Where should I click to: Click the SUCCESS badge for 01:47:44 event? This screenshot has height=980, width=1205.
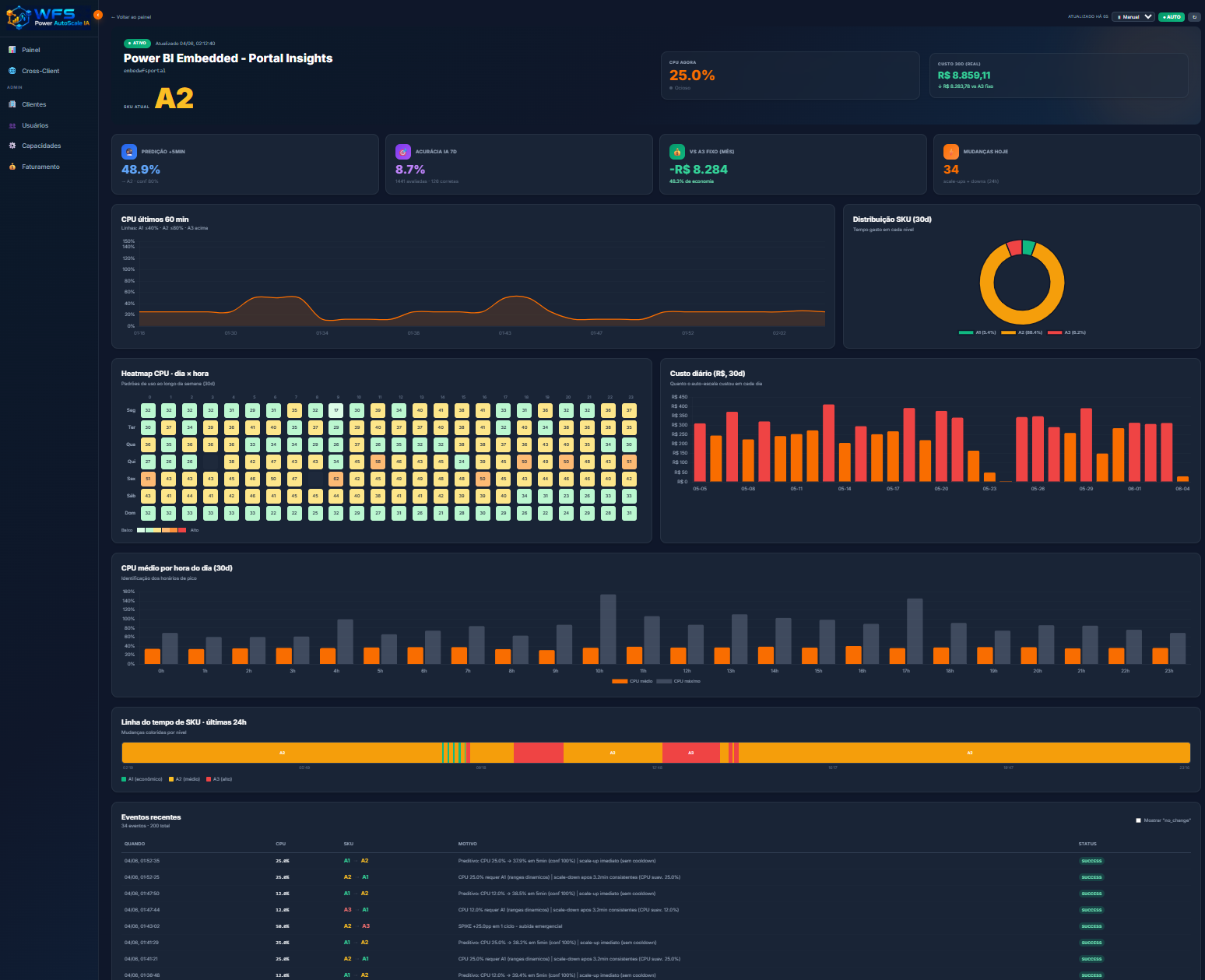tap(1091, 910)
